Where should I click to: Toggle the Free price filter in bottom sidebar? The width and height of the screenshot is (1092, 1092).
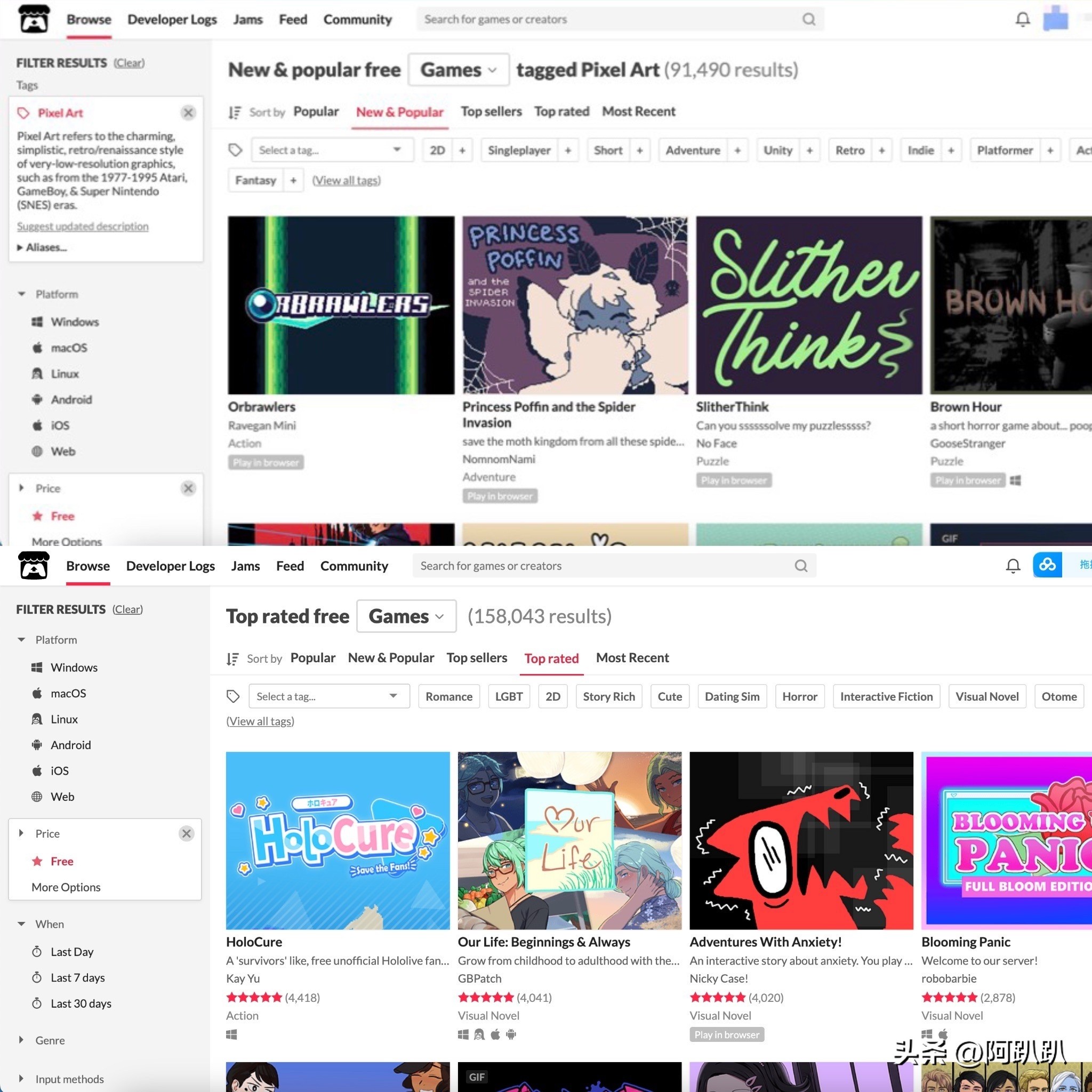pyautogui.click(x=53, y=861)
